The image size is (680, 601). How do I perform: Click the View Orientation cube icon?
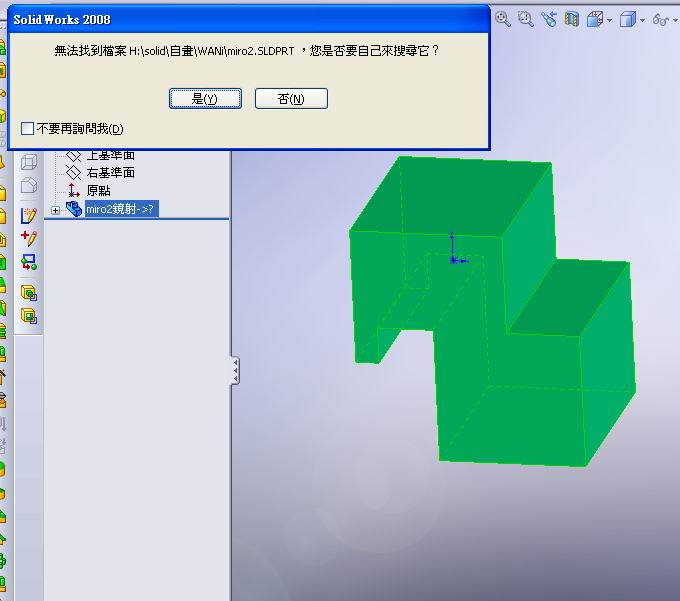[x=595, y=20]
